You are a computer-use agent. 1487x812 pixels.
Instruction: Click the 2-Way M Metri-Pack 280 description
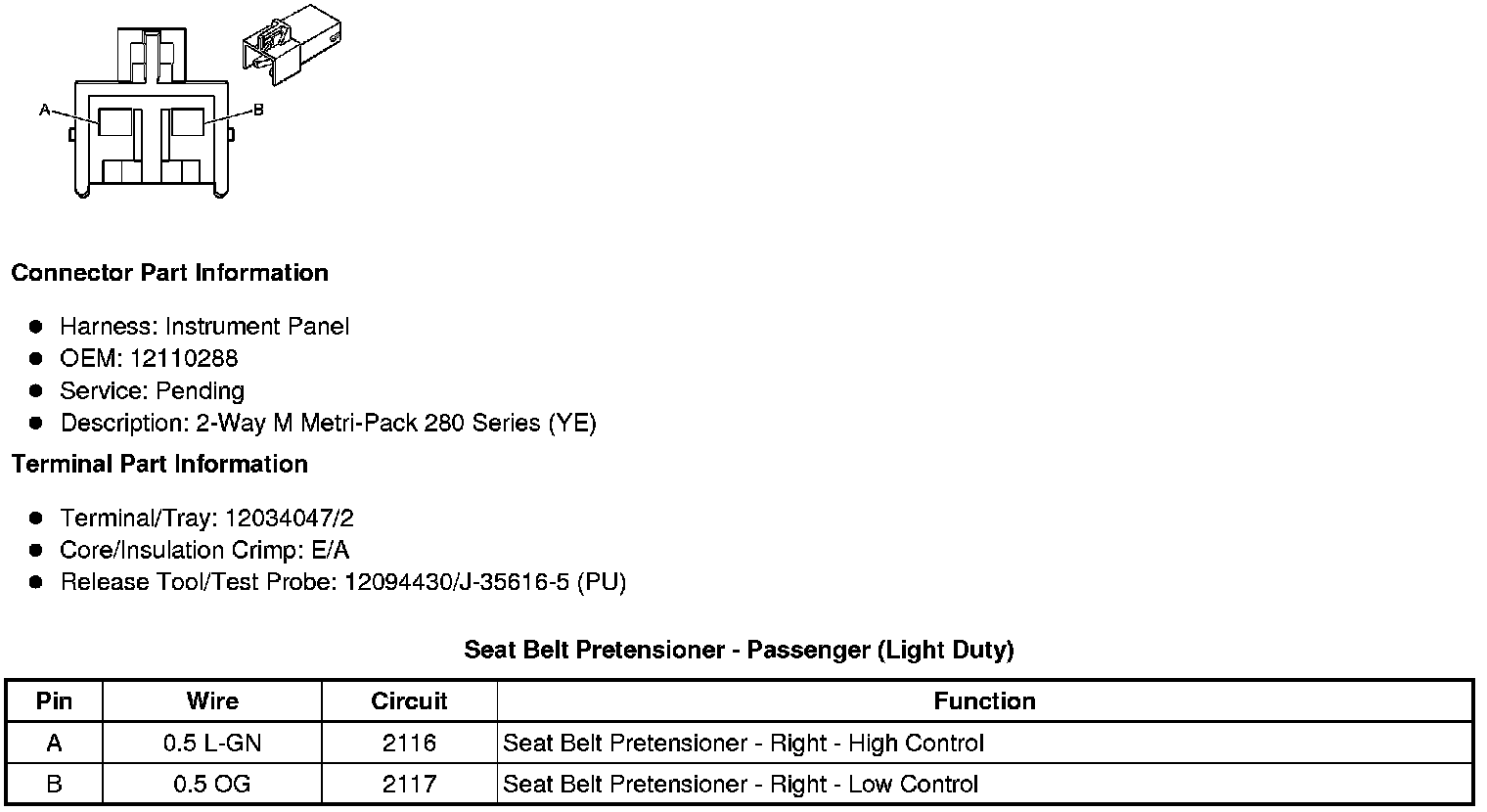pos(328,423)
